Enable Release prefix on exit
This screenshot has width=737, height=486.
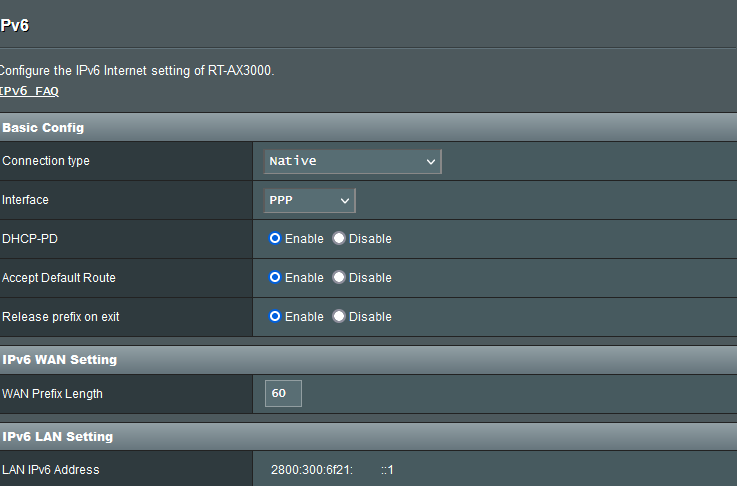(x=275, y=316)
